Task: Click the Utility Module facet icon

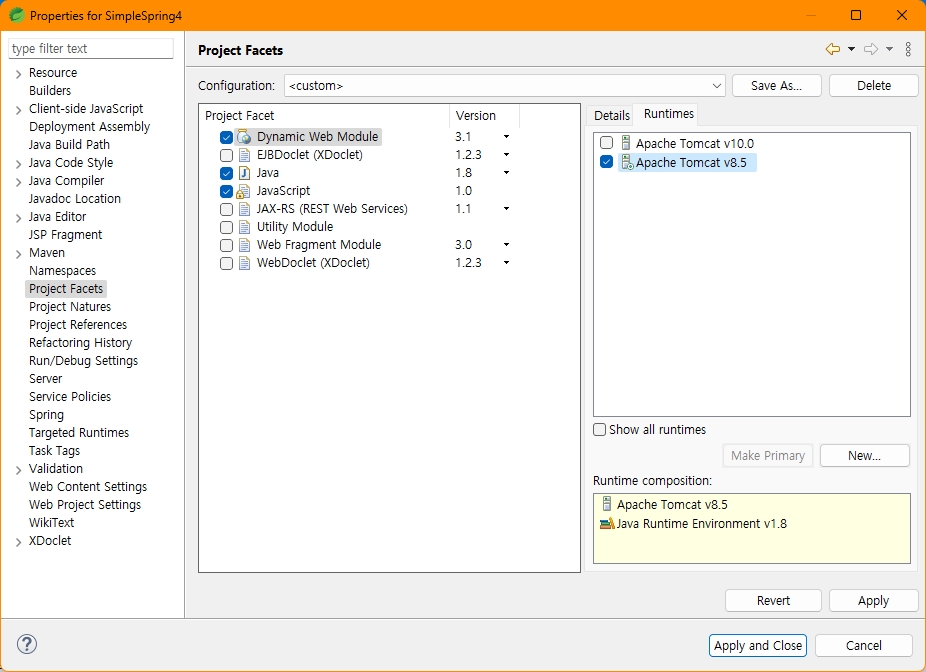Action: tap(244, 227)
